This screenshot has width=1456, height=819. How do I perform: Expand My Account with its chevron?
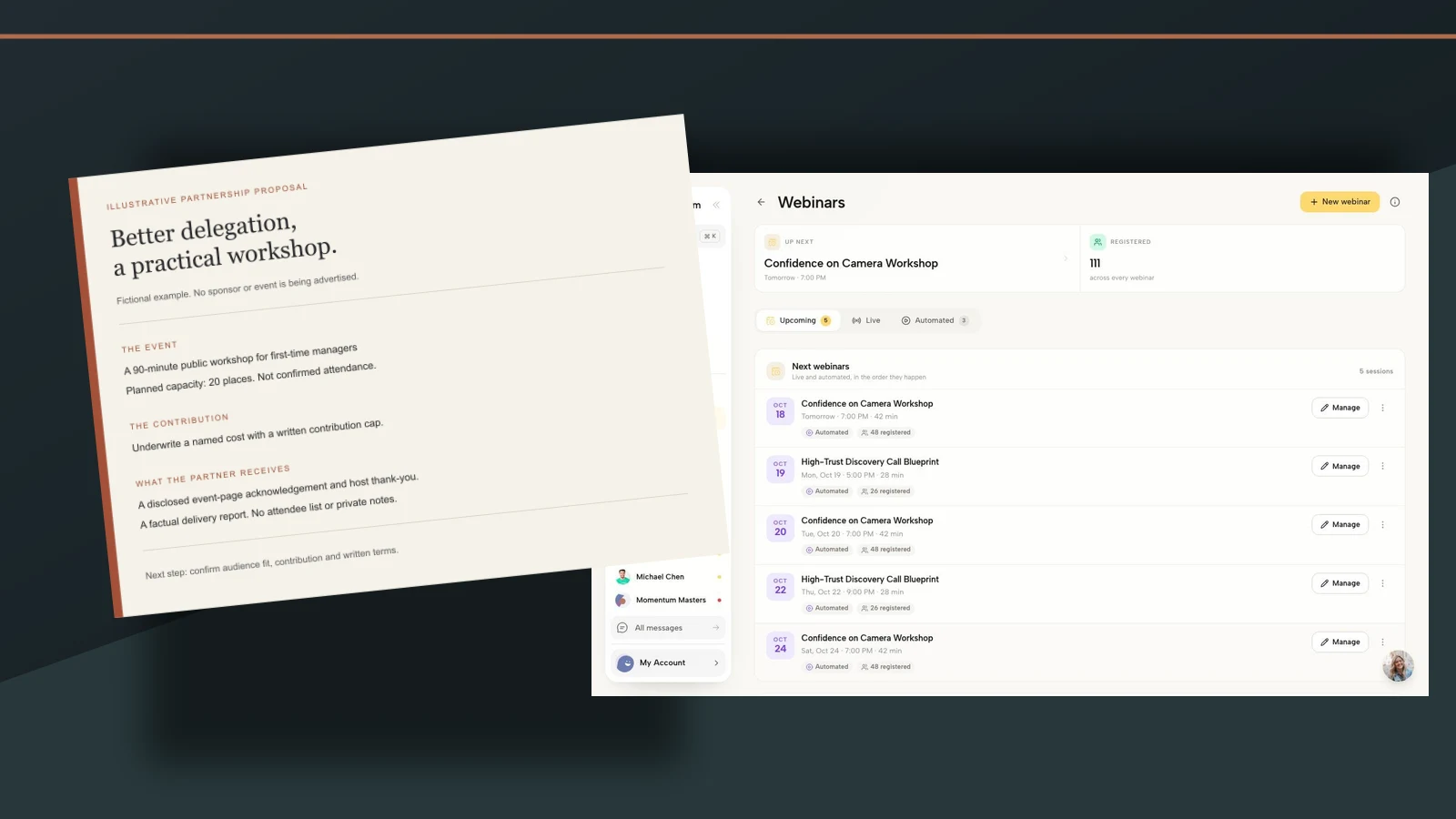(x=716, y=663)
